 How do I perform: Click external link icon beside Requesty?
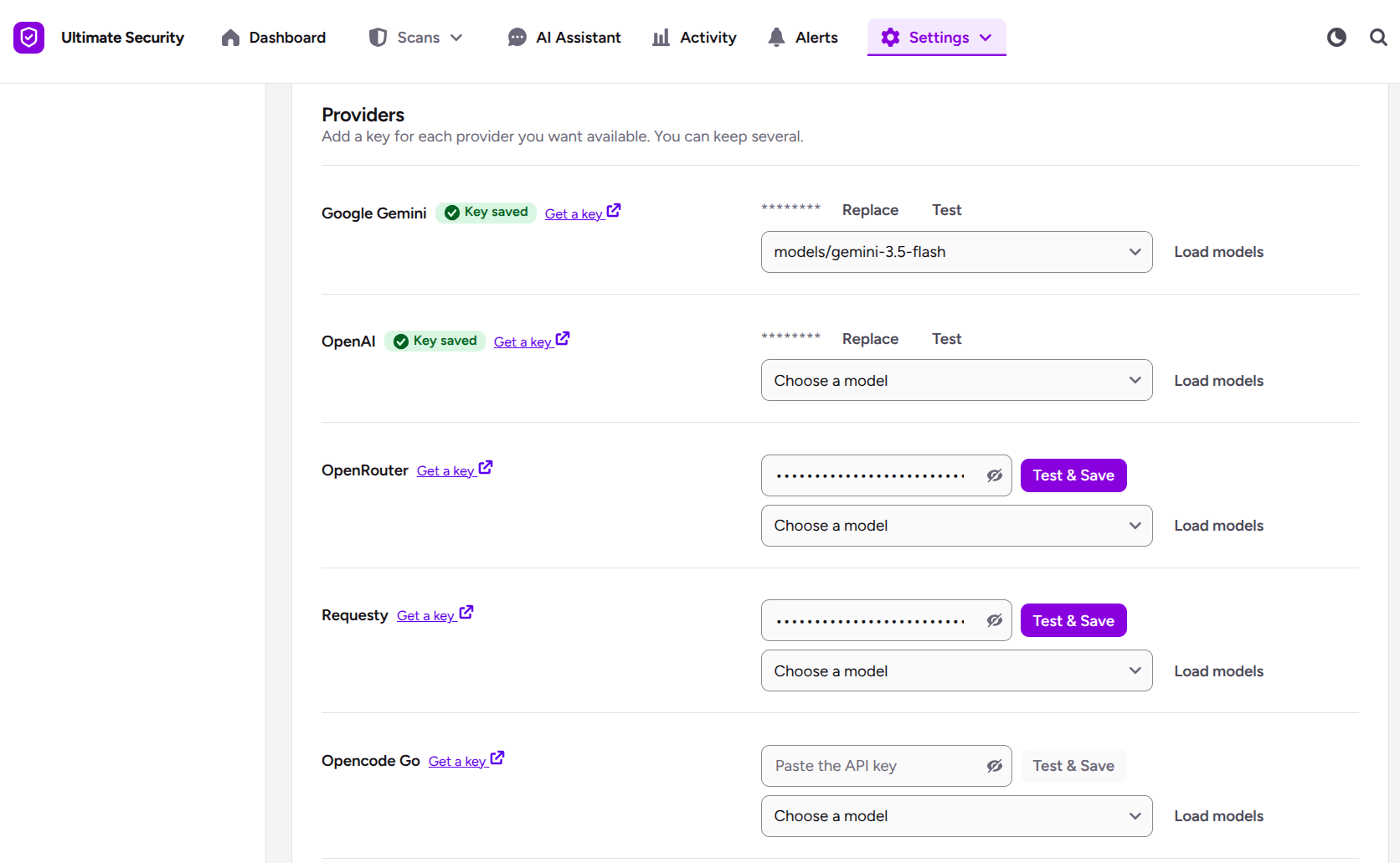pos(466,613)
